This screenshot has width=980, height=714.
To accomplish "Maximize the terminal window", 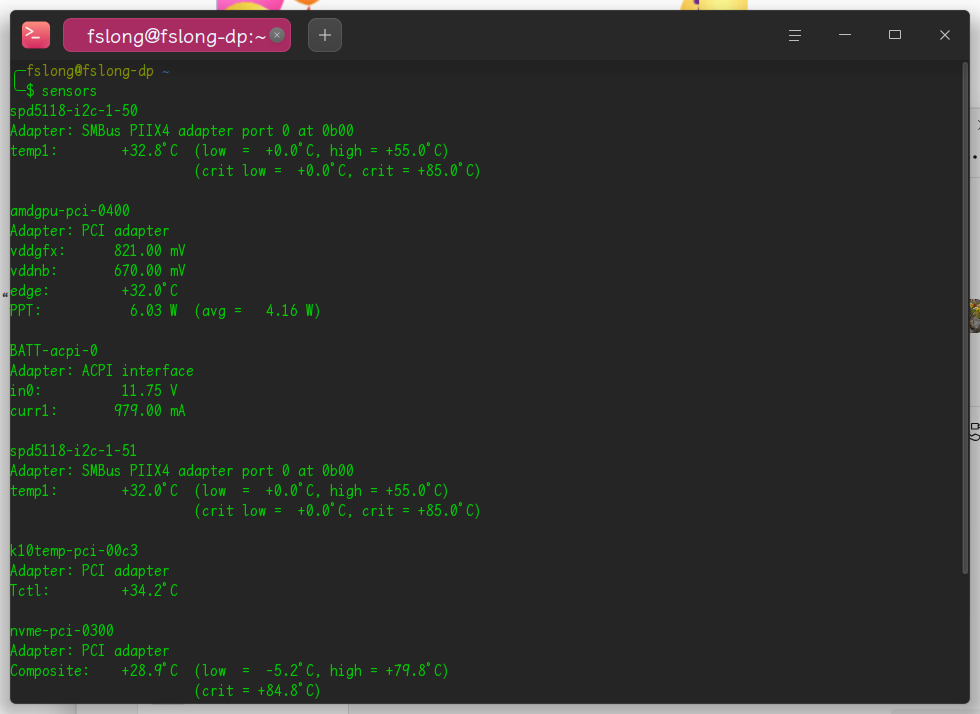I will click(895, 35).
